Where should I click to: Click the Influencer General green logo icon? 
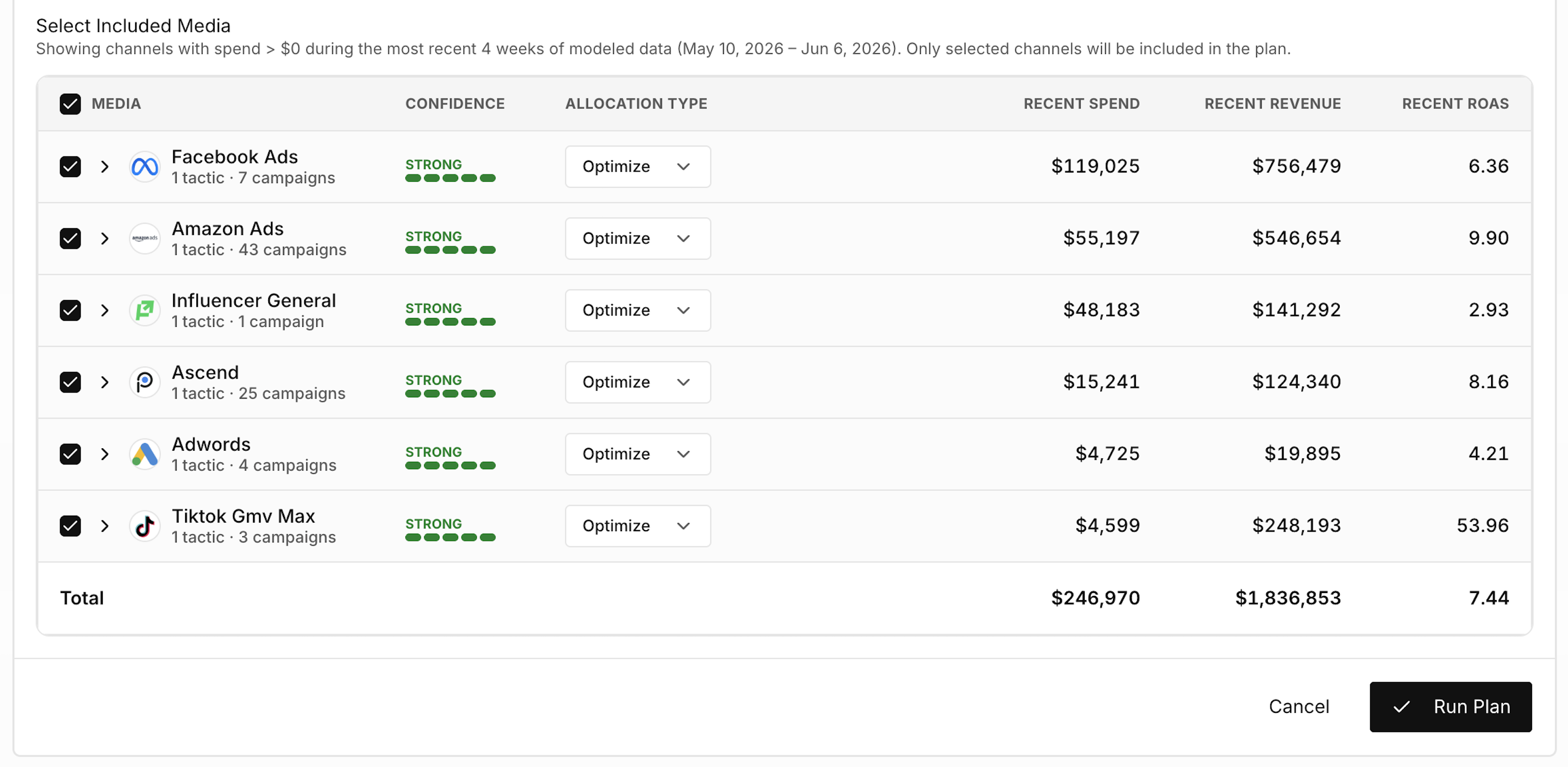tap(145, 310)
